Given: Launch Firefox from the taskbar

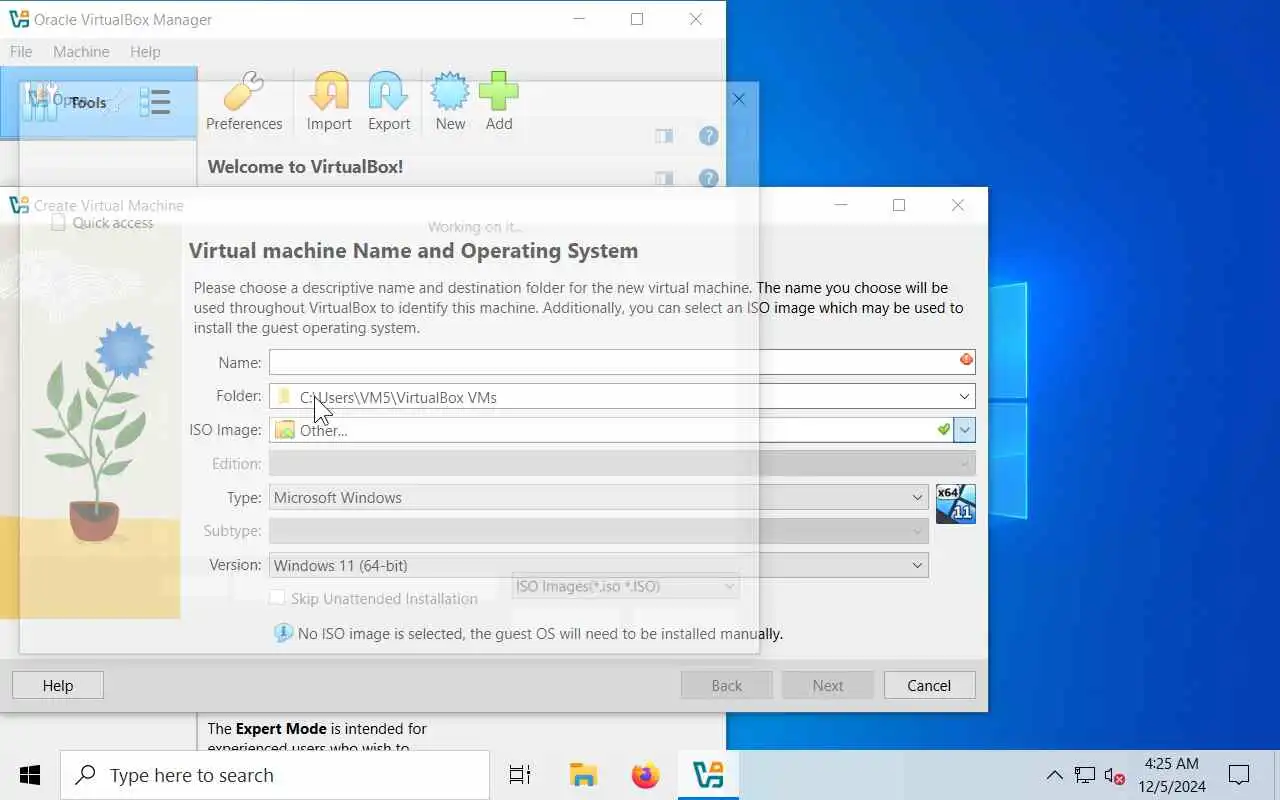Looking at the screenshot, I should coord(646,775).
